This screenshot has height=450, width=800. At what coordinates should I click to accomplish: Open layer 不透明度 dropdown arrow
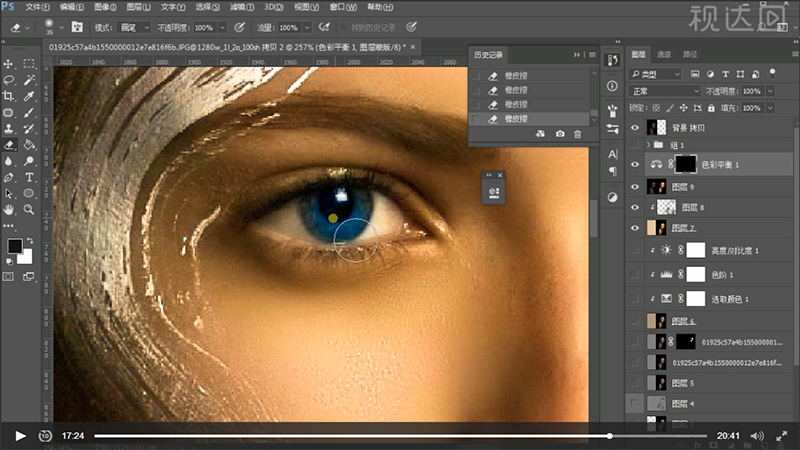pyautogui.click(x=770, y=91)
